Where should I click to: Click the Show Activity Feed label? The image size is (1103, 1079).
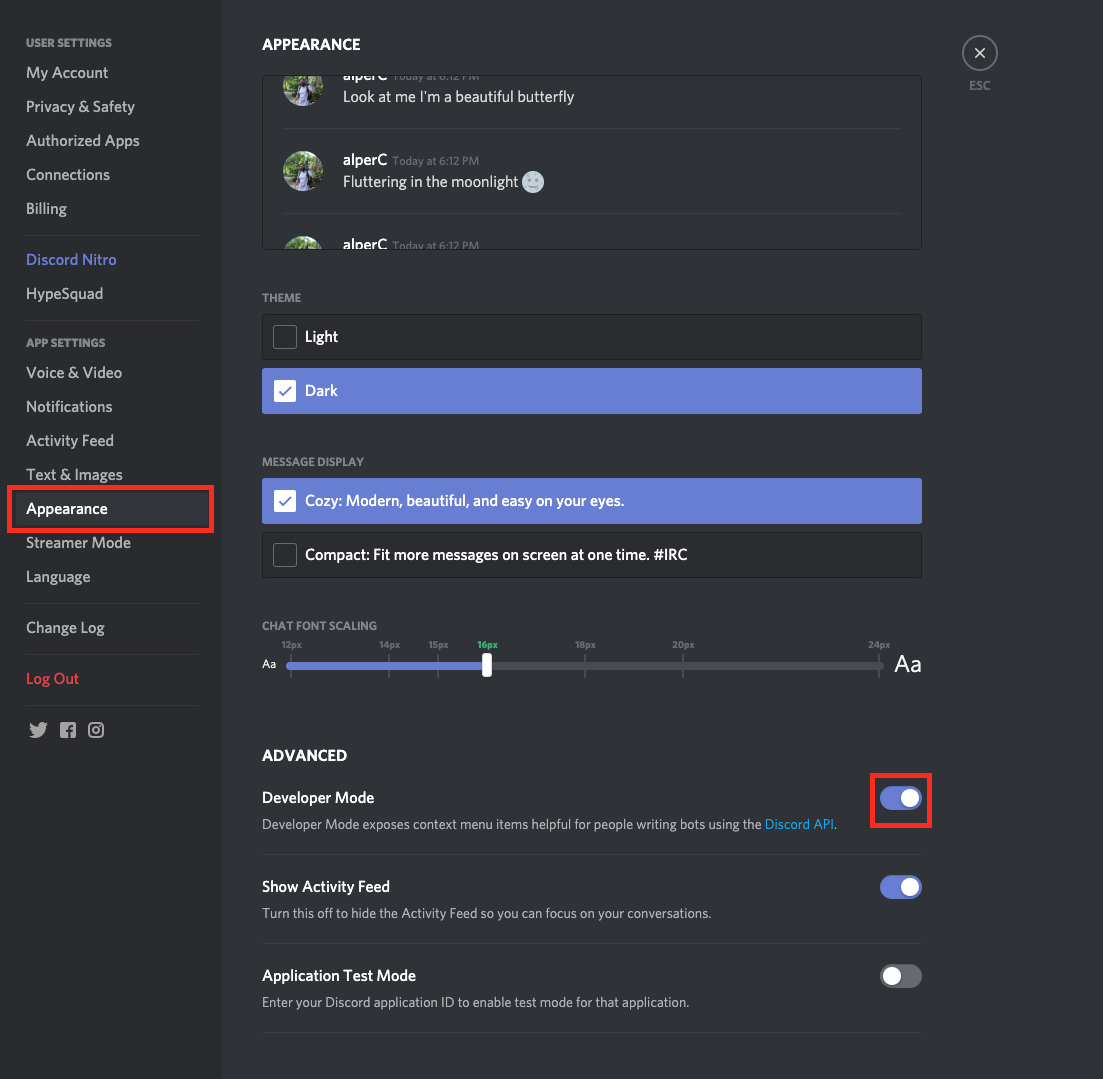(x=326, y=887)
